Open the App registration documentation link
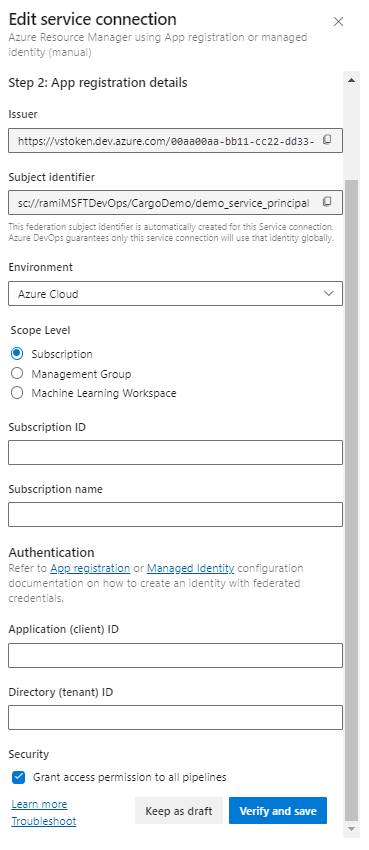This screenshot has width=369, height=850. (x=90, y=568)
